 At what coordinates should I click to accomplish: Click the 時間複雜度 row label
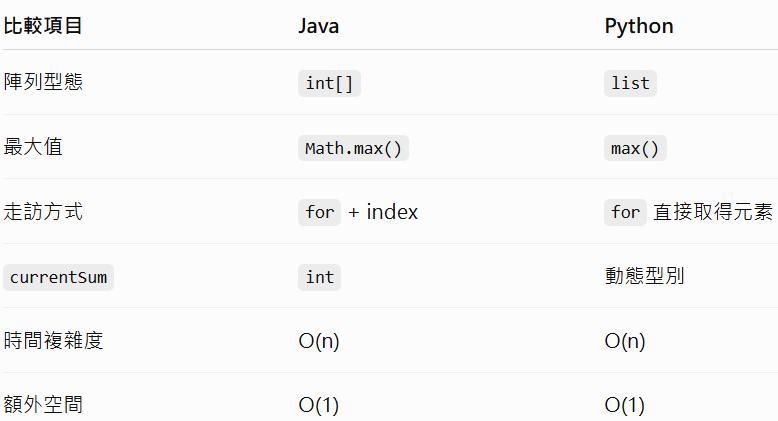pos(53,341)
